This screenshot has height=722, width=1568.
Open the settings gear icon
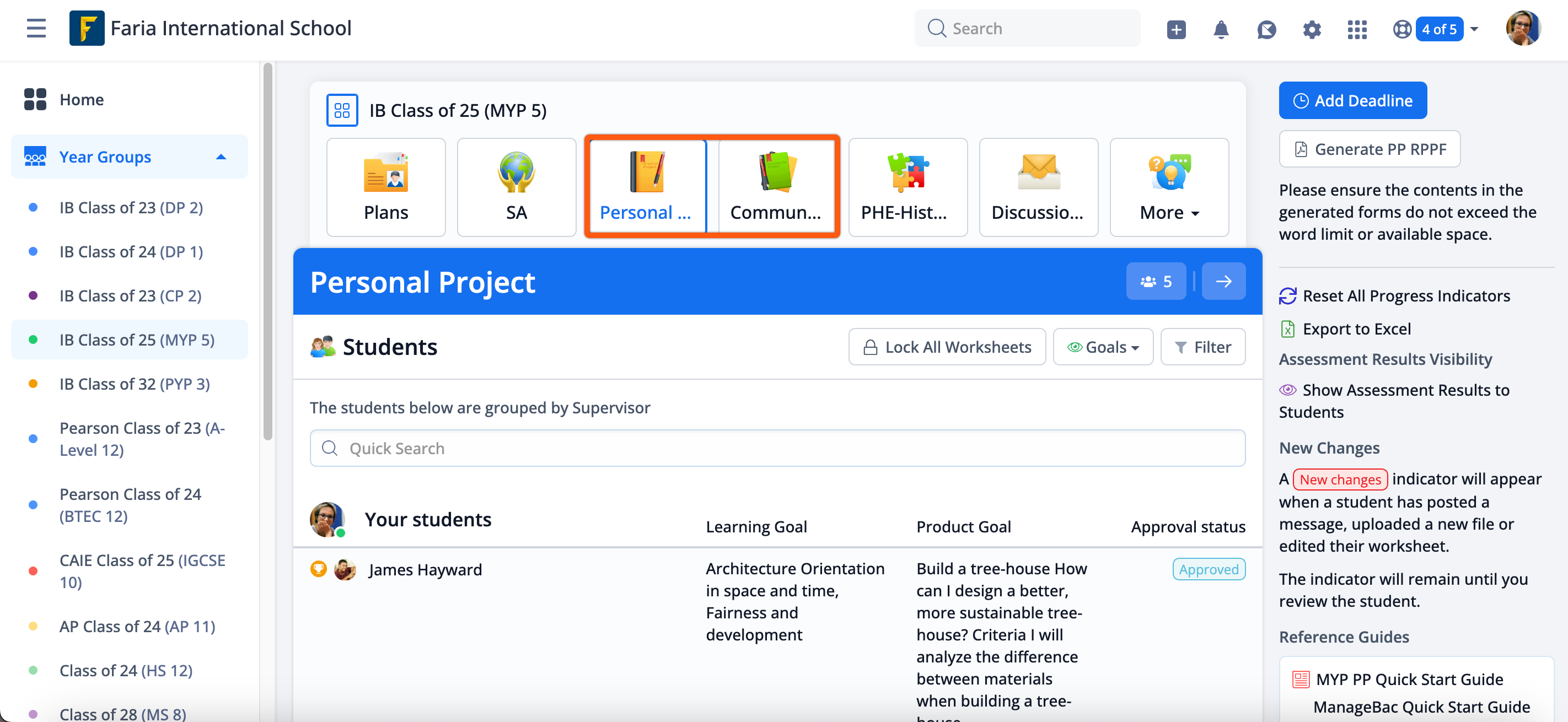1312,29
